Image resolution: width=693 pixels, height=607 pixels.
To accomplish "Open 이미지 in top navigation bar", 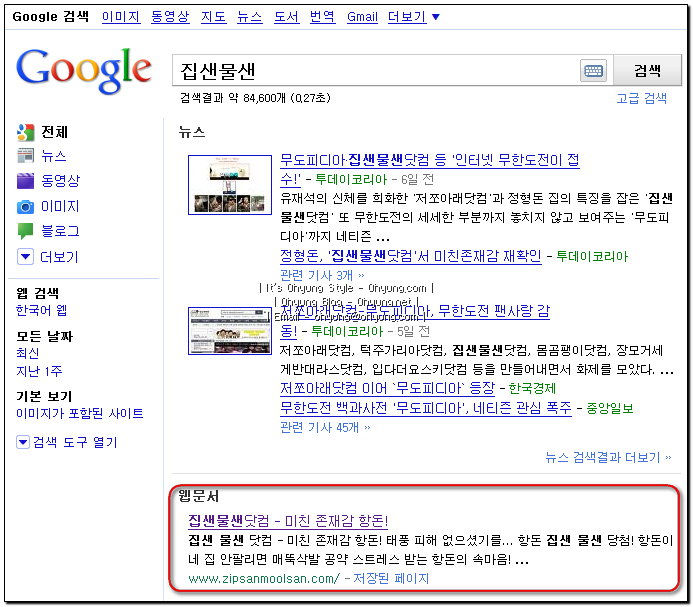I will pyautogui.click(x=121, y=16).
